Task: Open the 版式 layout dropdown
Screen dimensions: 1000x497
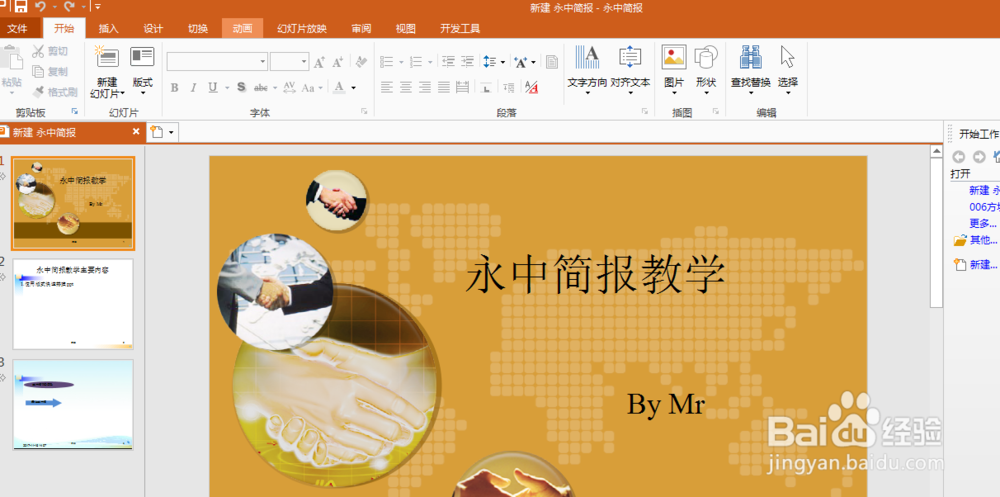Action: tap(142, 71)
